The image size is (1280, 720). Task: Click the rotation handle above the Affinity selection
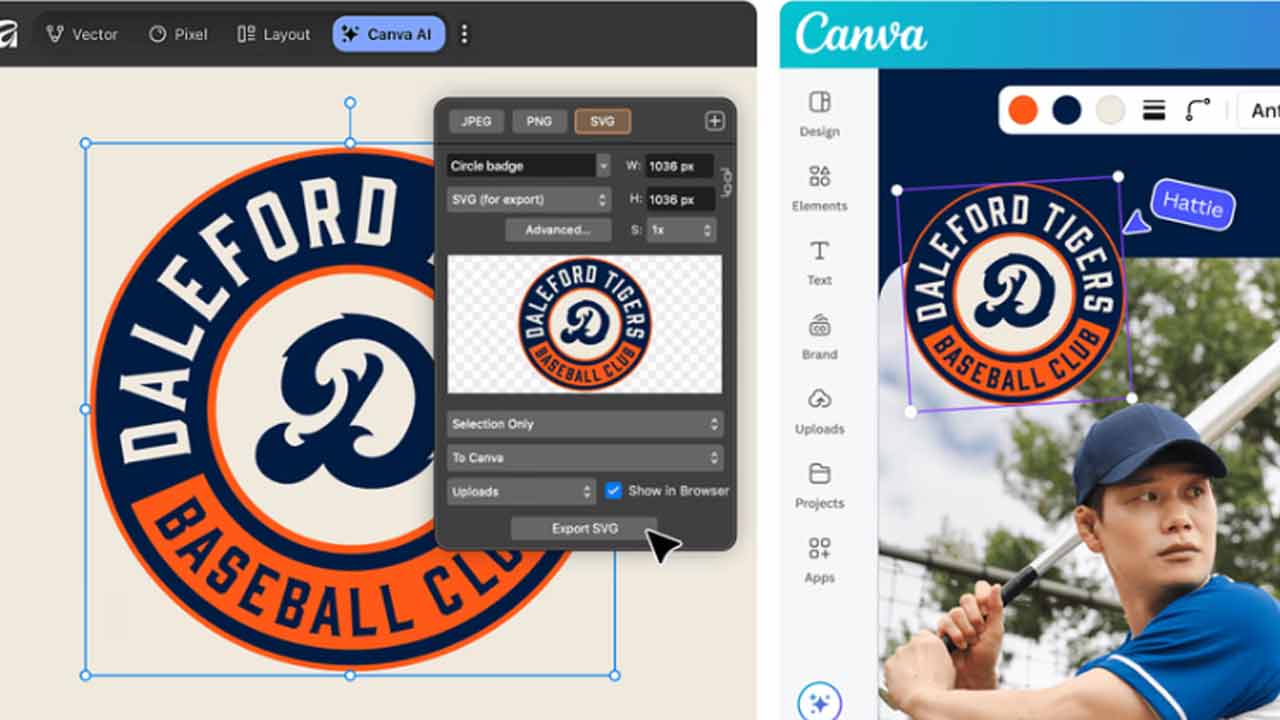(350, 103)
